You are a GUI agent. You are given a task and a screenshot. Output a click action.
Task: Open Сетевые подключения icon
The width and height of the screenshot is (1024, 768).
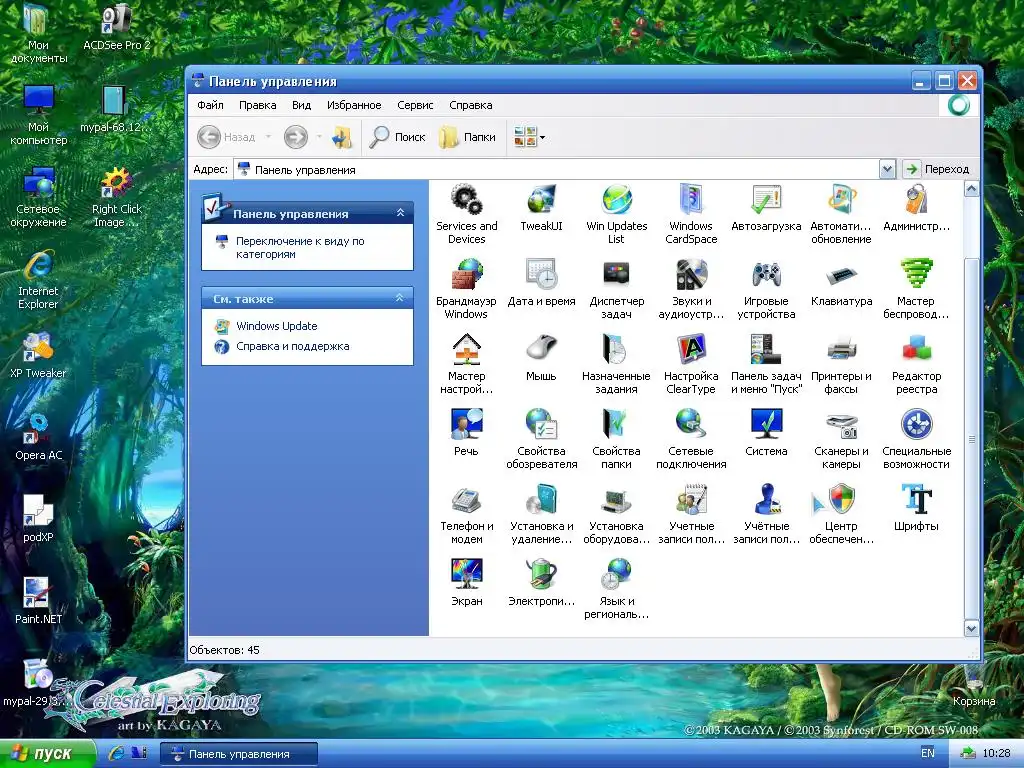coord(691,440)
